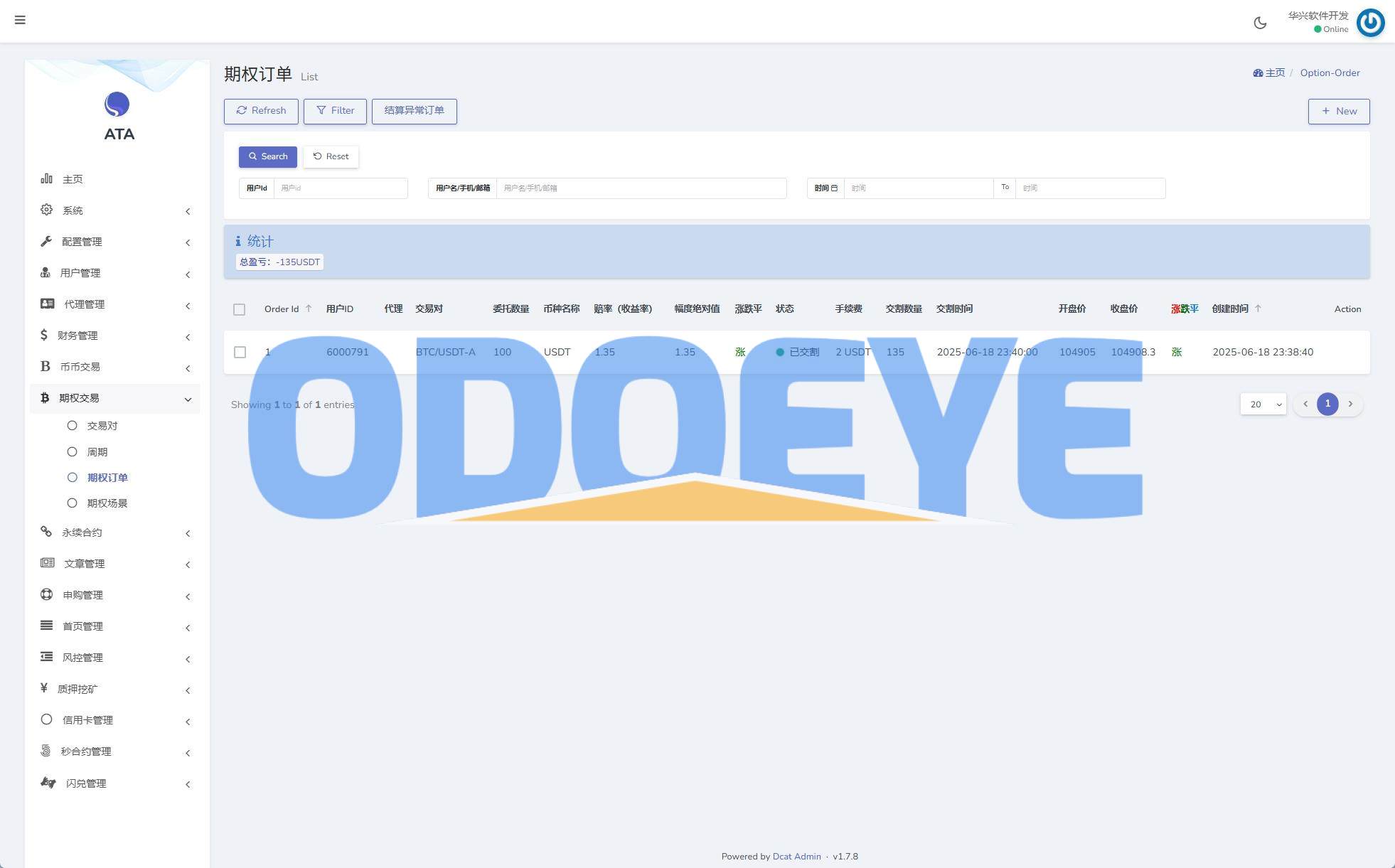Click the hamburger menu icon
Image resolution: width=1395 pixels, height=868 pixels.
20,20
